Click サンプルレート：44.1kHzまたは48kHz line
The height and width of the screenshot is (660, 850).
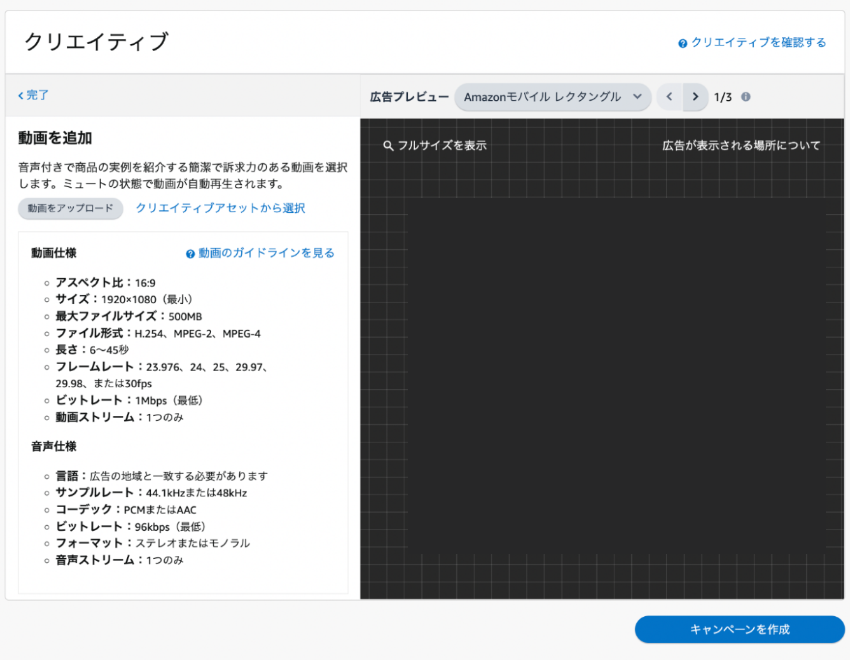(x=151, y=493)
